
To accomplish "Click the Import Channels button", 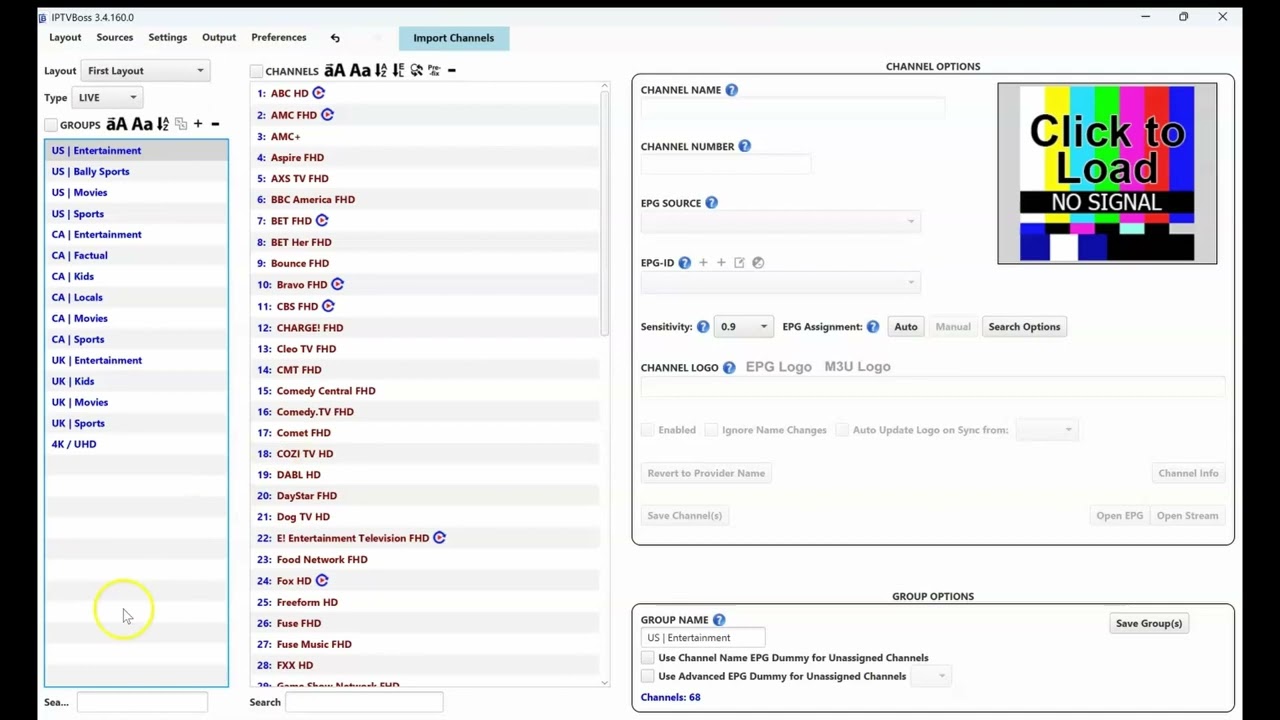I will click(x=454, y=38).
